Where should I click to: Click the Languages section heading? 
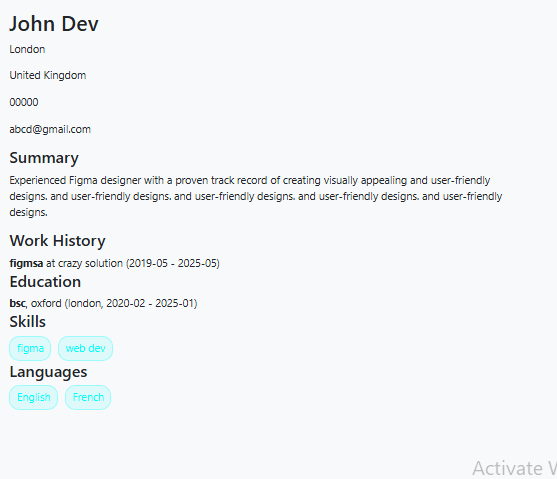(48, 372)
